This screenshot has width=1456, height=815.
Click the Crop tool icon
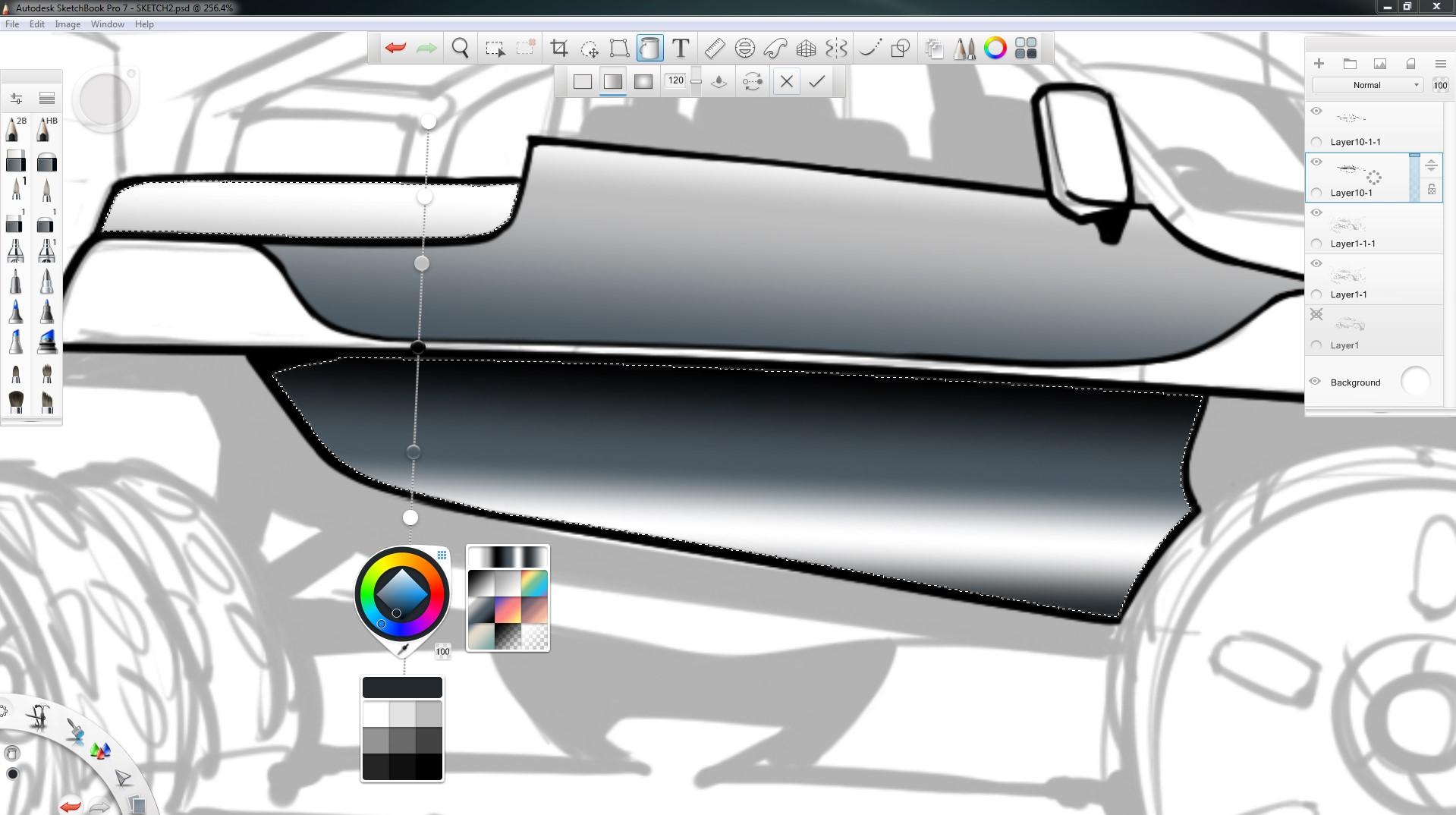pos(559,49)
